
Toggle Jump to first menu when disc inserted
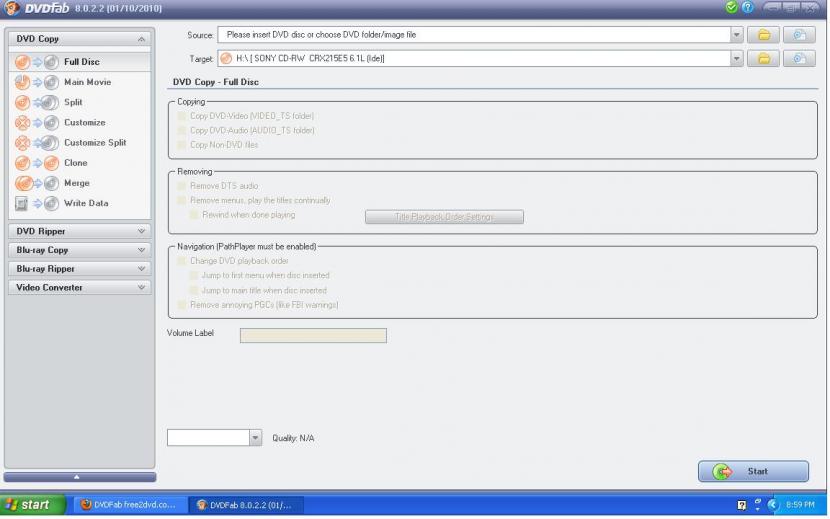194,276
